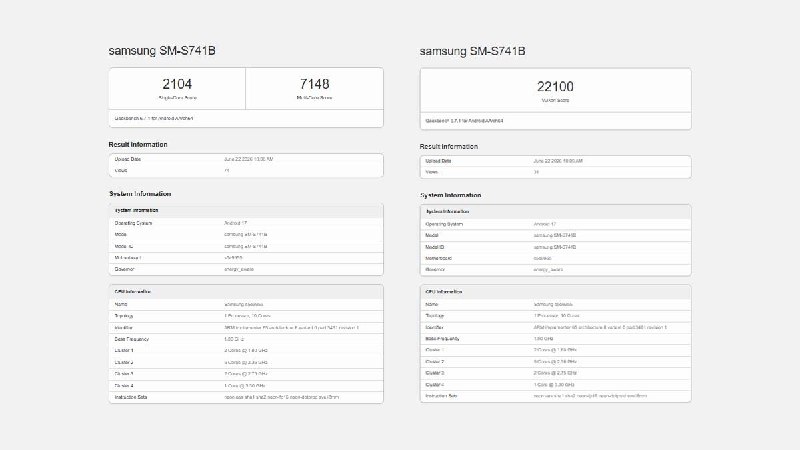Click the Result Information heading in the CPU result
This screenshot has width=800, height=450.
(x=138, y=144)
